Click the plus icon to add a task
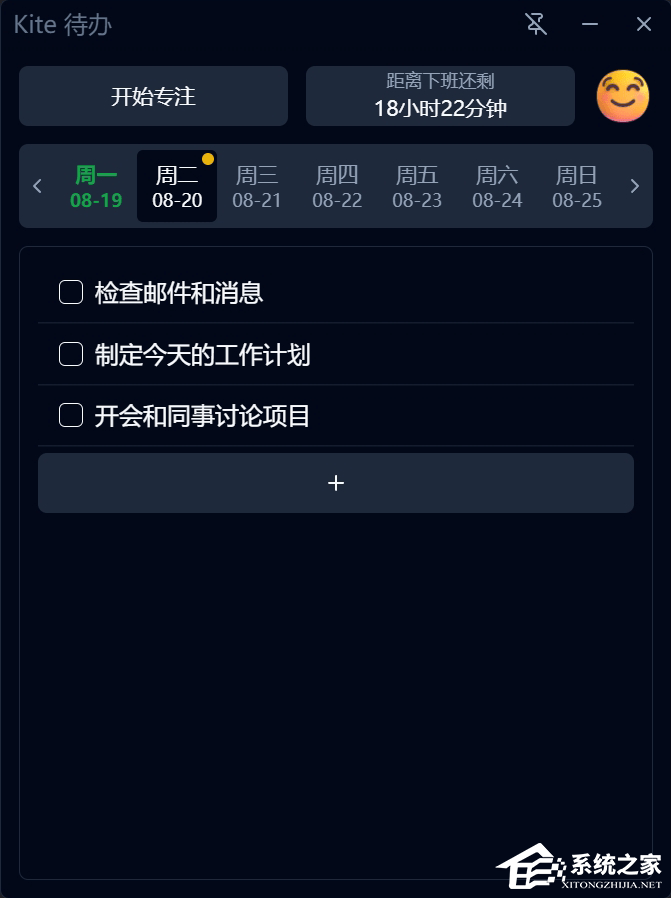This screenshot has height=898, width=671. [336, 482]
